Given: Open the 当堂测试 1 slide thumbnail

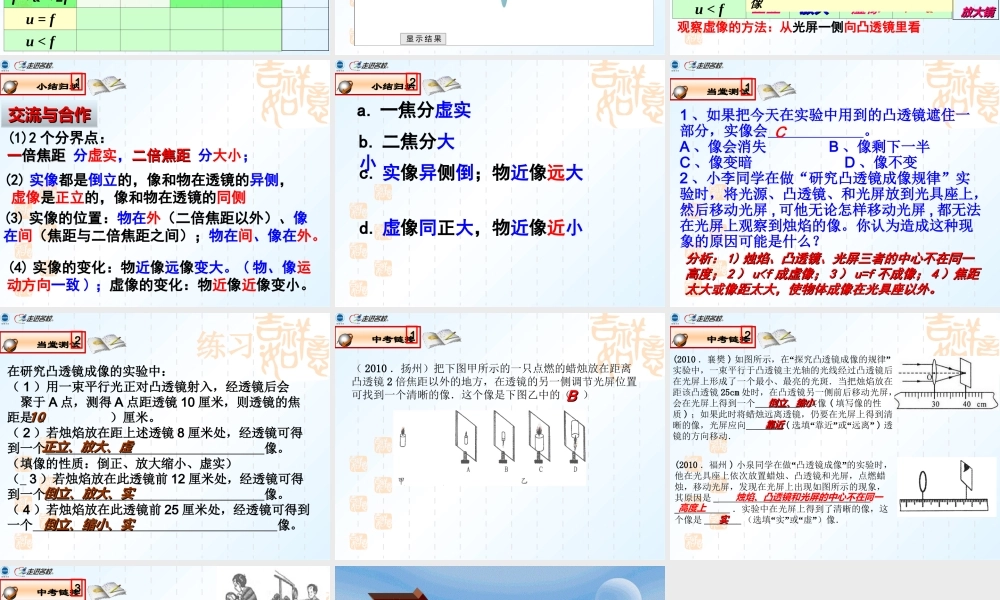Looking at the screenshot, I should (835, 183).
